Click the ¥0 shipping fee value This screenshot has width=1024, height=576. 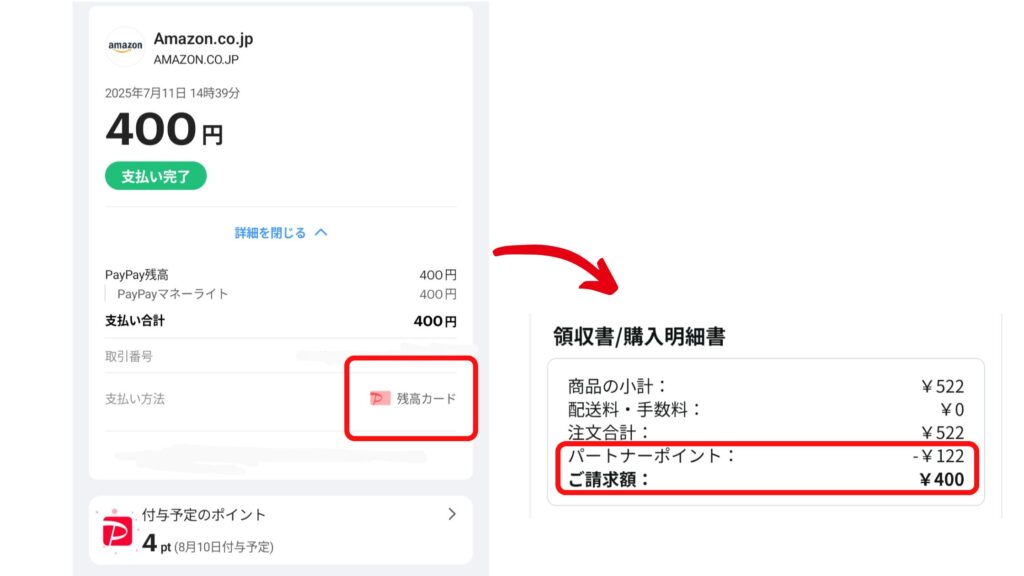[x=952, y=409]
